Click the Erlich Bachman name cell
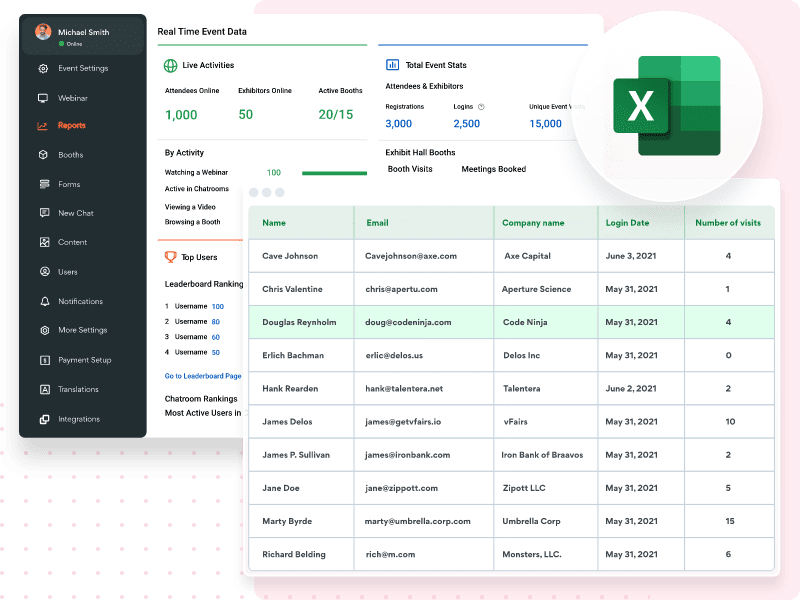The width and height of the screenshot is (800, 600). click(x=301, y=356)
